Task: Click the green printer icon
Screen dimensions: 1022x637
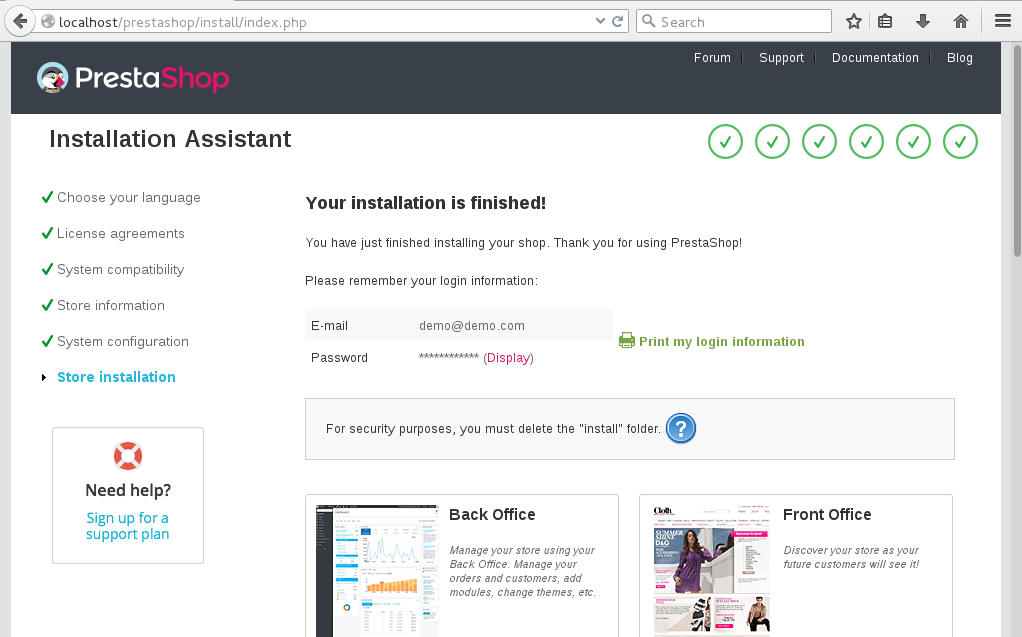Action: click(x=626, y=340)
